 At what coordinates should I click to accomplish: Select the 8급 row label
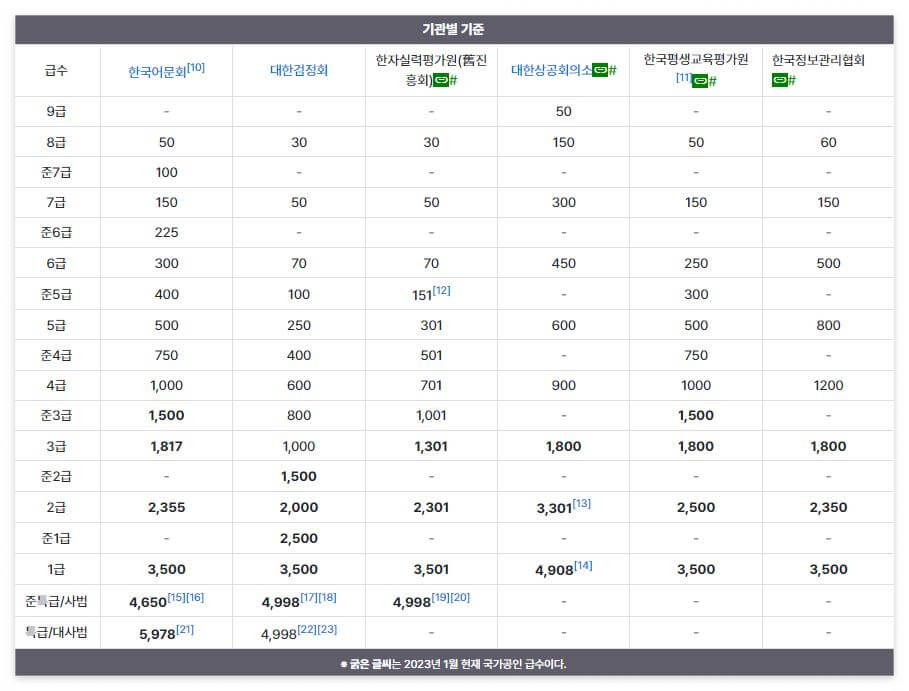coord(56,142)
